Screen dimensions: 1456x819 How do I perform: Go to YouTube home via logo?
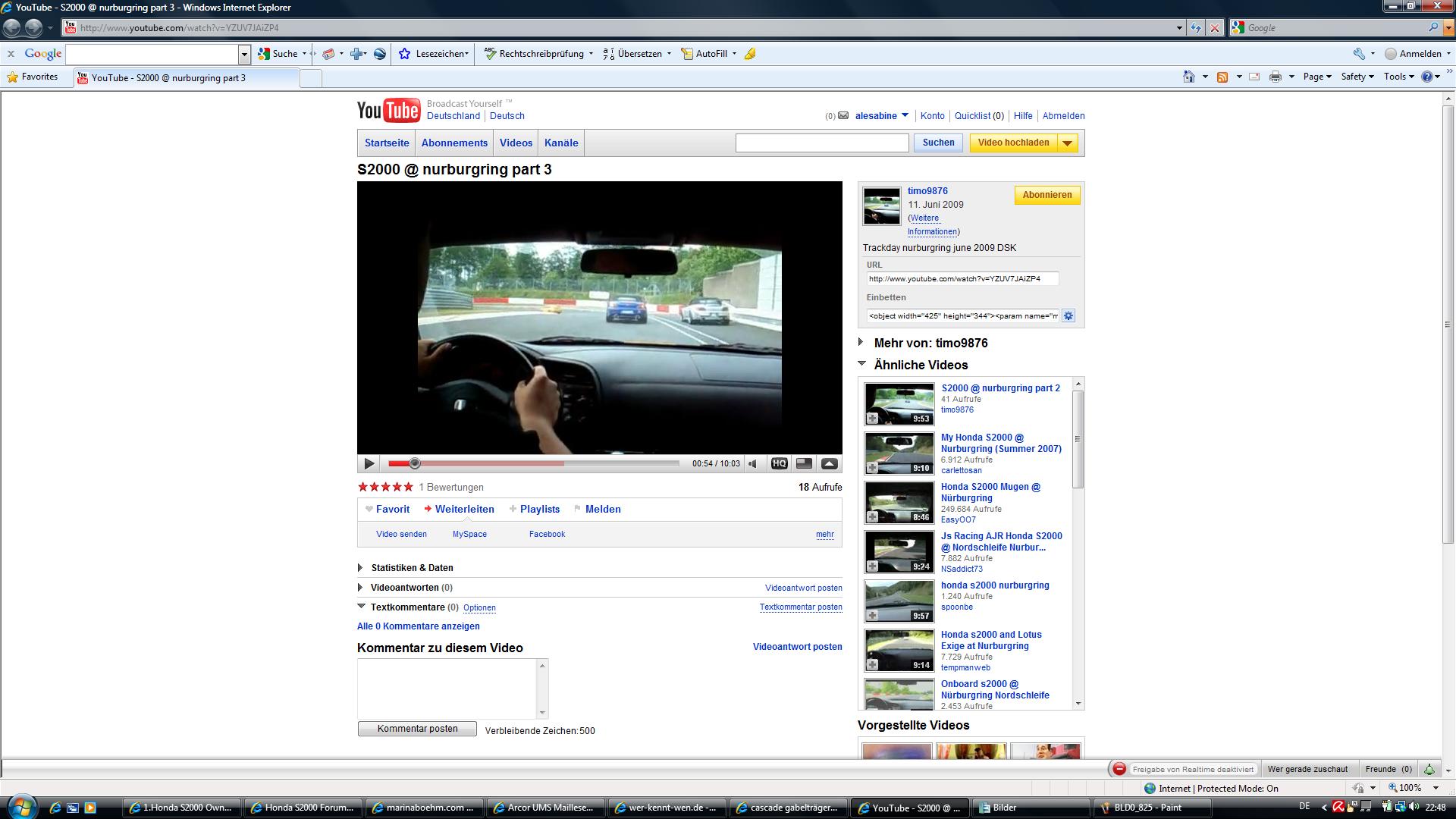point(388,111)
